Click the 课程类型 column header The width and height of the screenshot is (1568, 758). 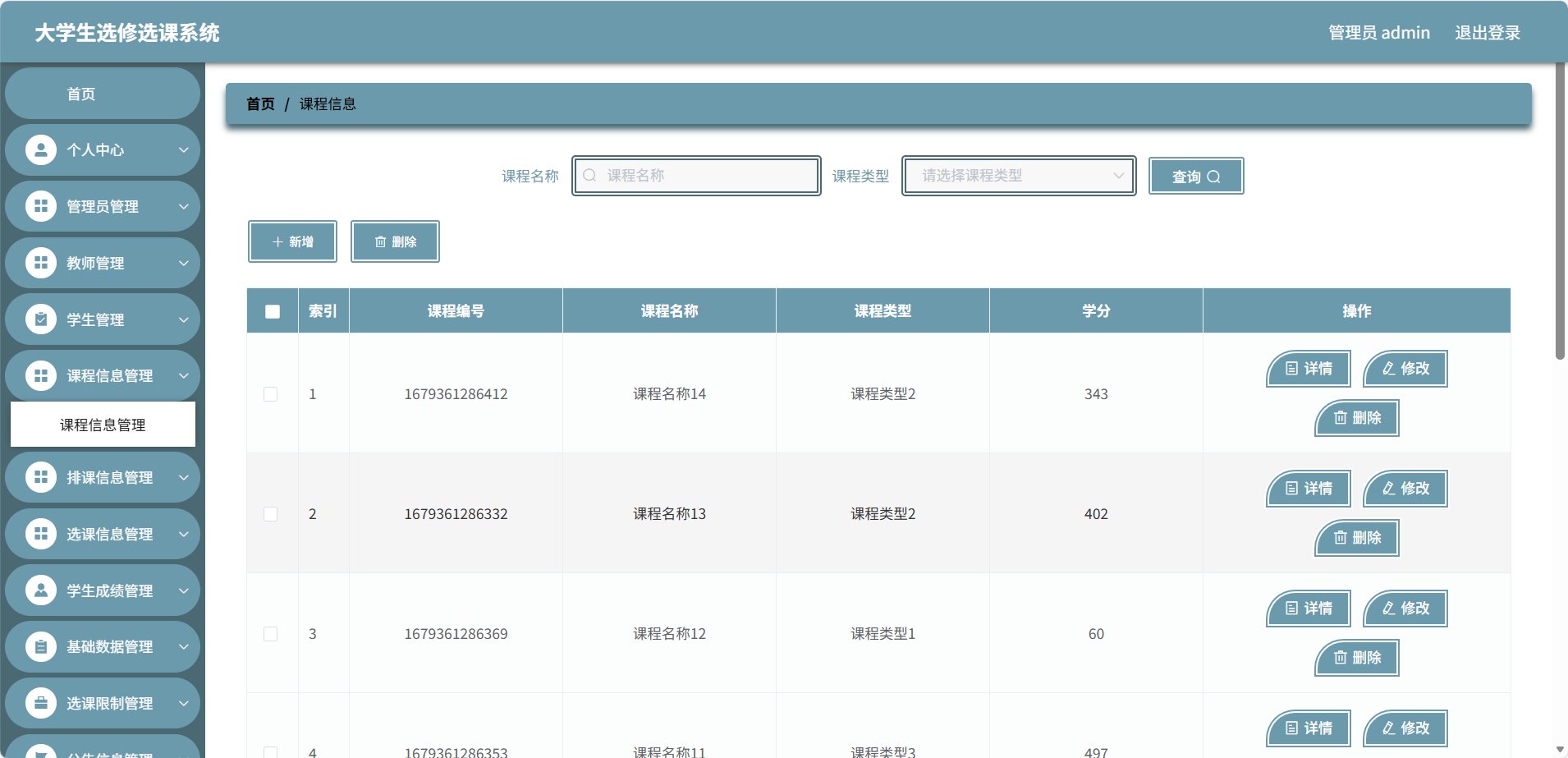[x=883, y=311]
